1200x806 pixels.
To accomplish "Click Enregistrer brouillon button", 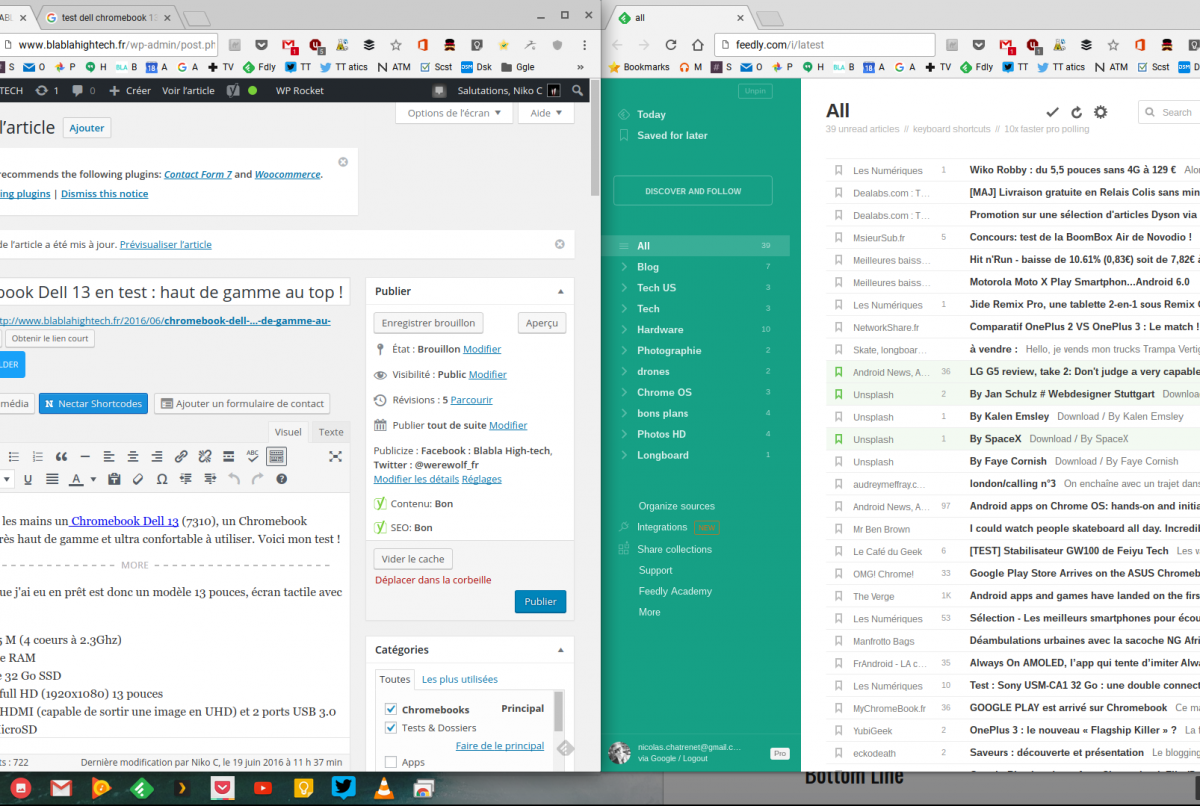I will 429,323.
